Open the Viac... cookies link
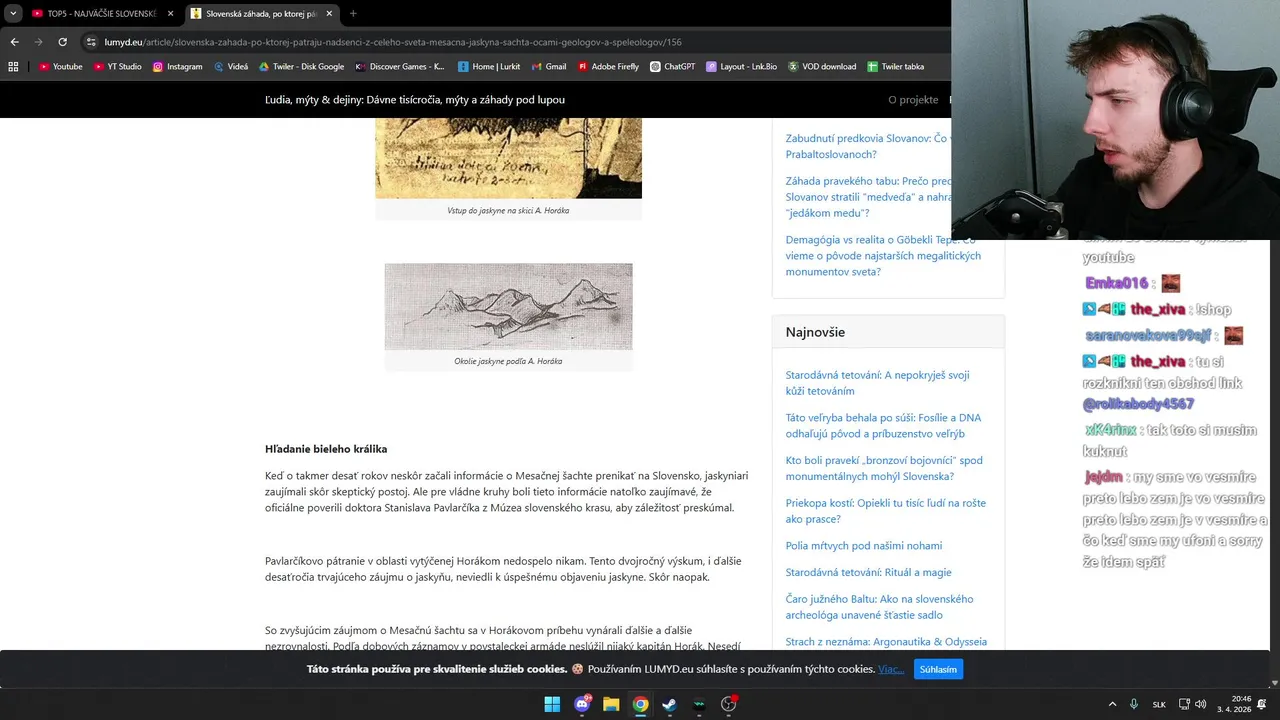This screenshot has height=720, width=1280. 891,669
